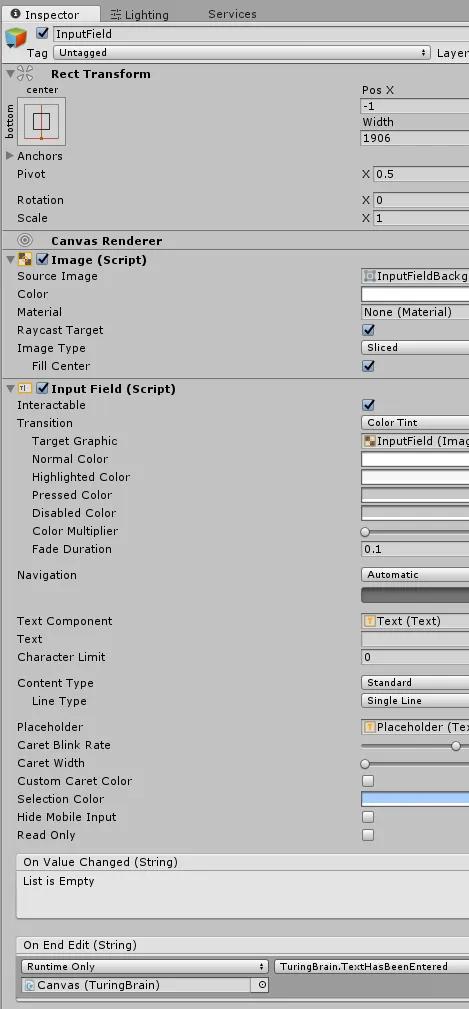
Task: Enable Custom Caret Color
Action: coord(368,781)
